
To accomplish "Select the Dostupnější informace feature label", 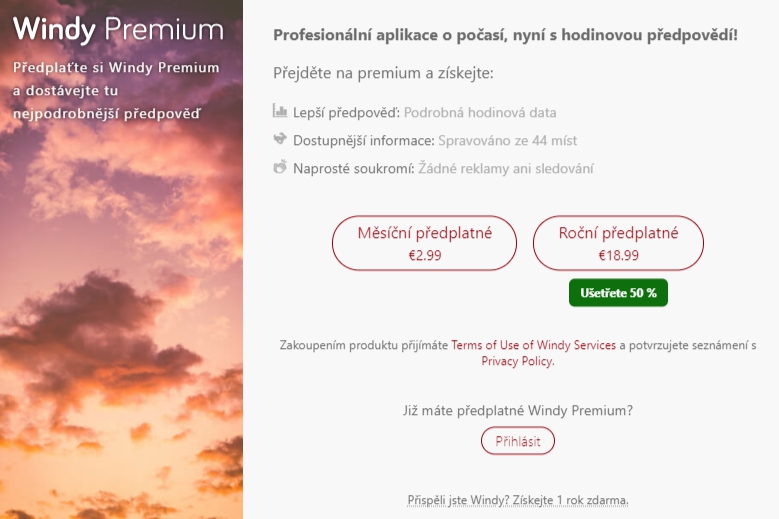I will pyautogui.click(x=364, y=141).
